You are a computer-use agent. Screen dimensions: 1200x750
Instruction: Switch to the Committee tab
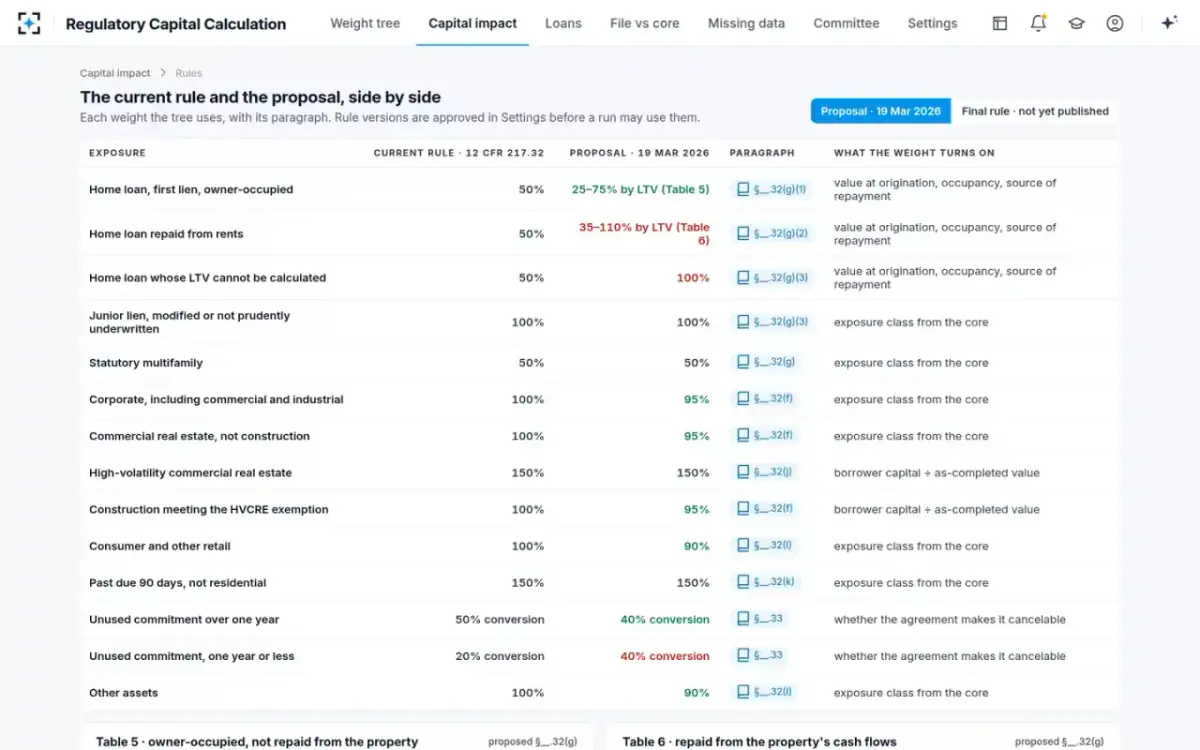click(846, 23)
